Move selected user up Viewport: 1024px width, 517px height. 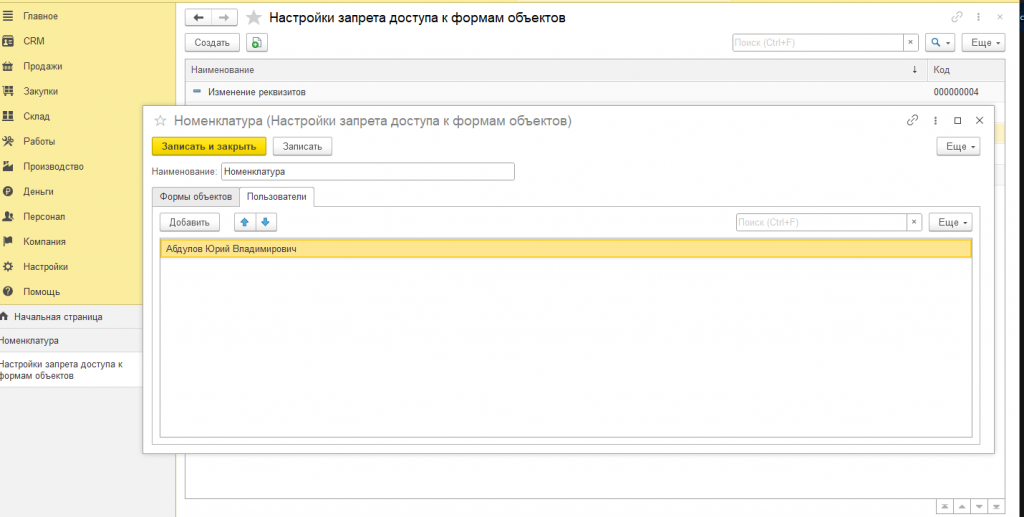pos(245,222)
